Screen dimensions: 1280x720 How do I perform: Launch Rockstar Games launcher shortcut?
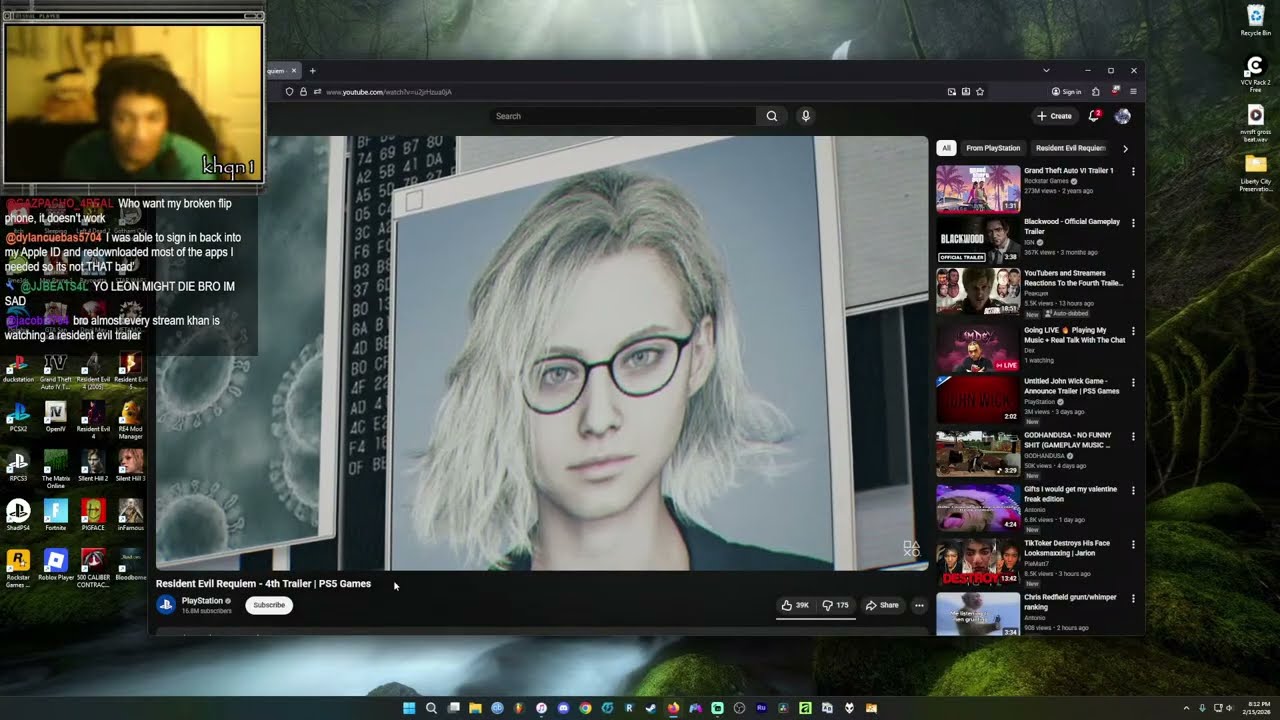18,568
